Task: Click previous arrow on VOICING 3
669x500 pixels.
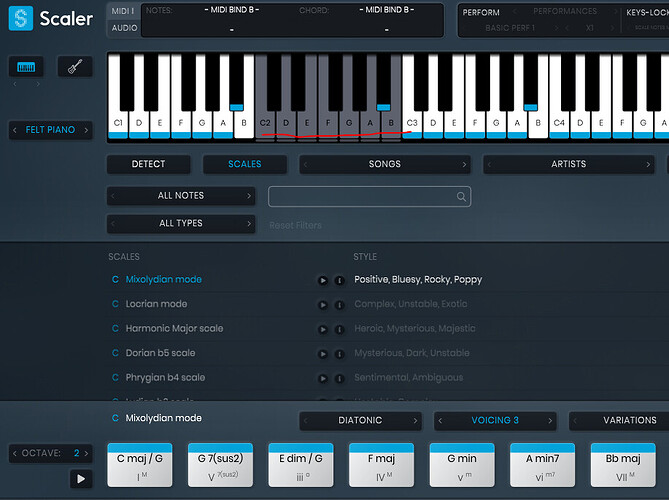Action: pyautogui.click(x=440, y=421)
